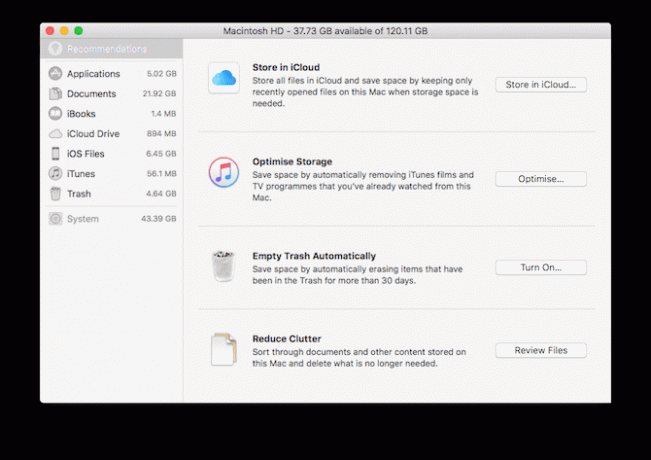This screenshot has height=460, width=651.
Task: Select System label in sidebar
Action: pos(83,218)
